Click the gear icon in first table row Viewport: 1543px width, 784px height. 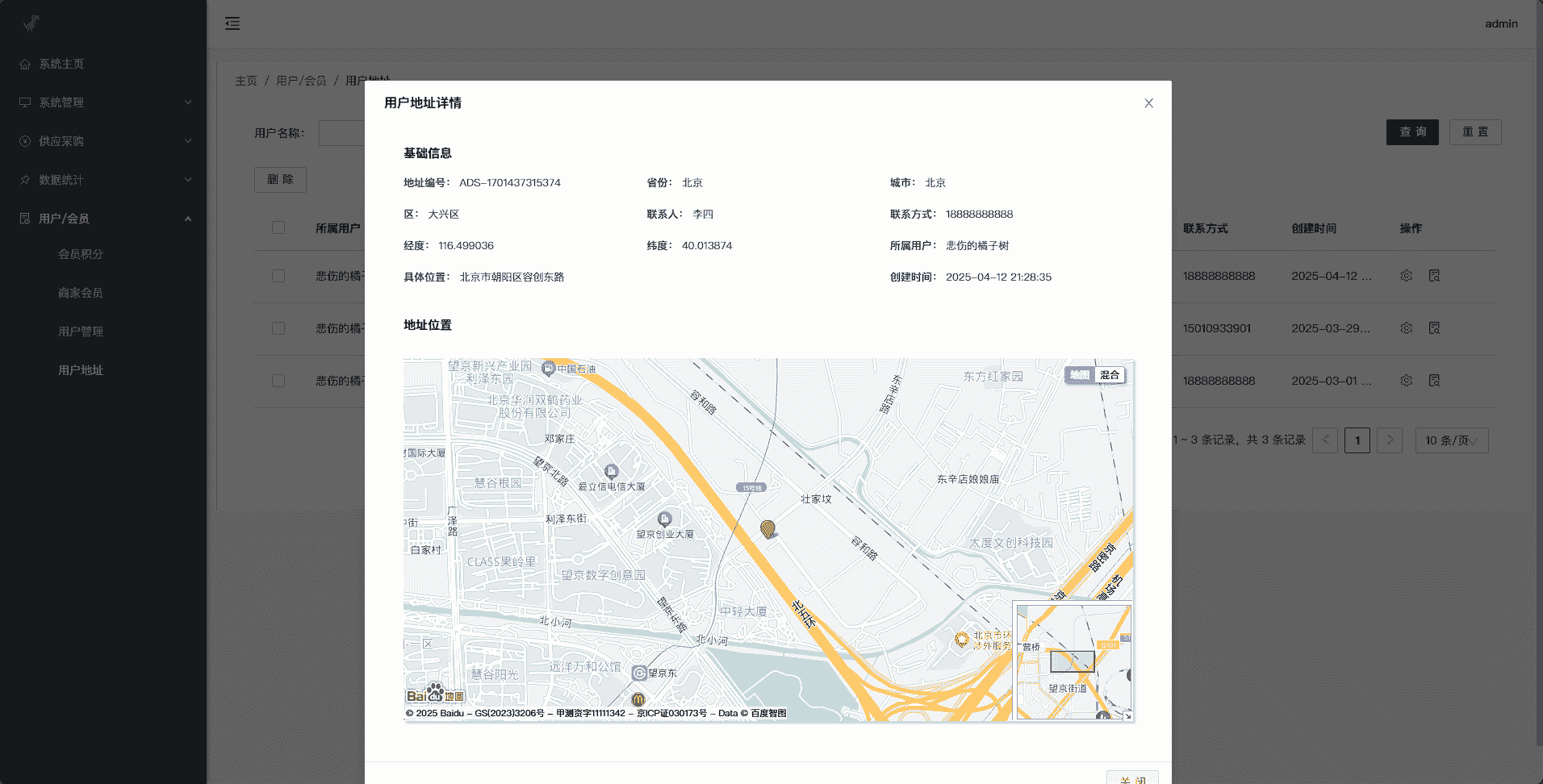tap(1406, 276)
